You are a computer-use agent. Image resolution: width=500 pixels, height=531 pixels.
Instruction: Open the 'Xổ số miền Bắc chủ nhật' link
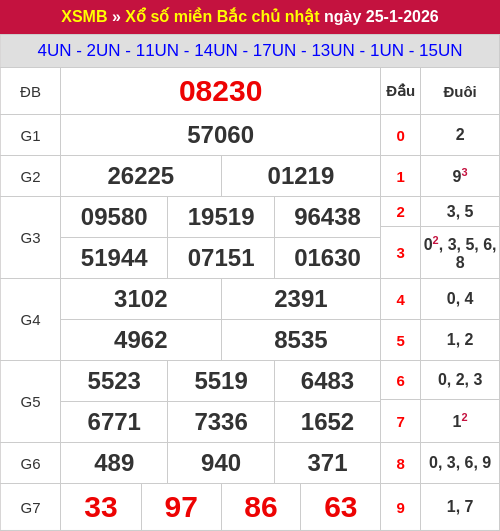(222, 16)
